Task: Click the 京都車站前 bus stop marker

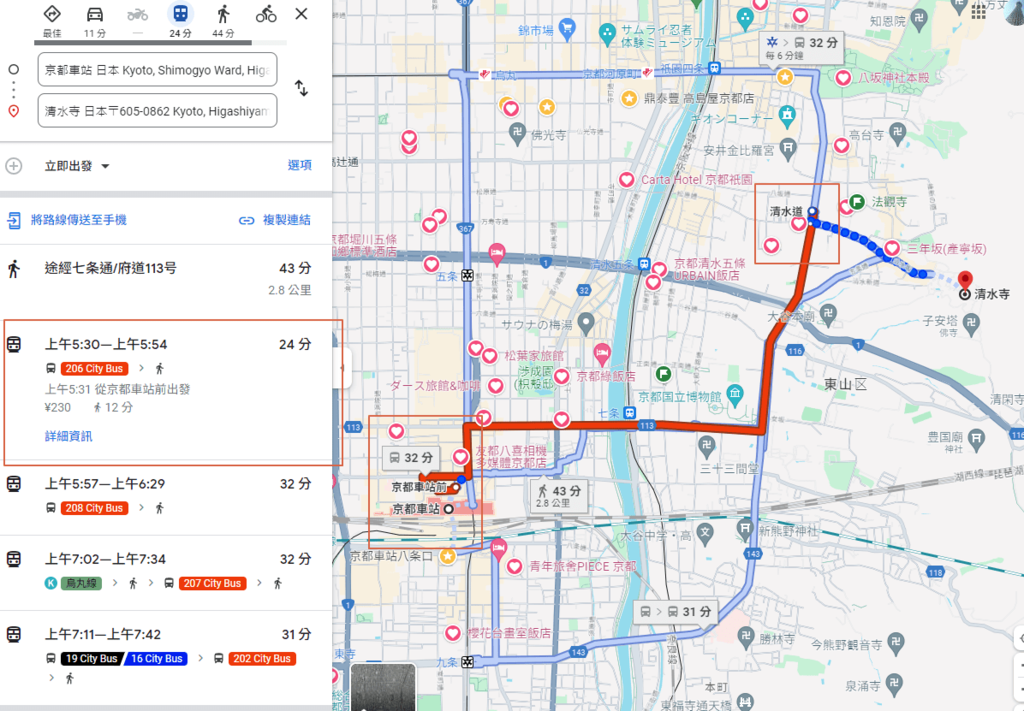Action: coord(455,487)
